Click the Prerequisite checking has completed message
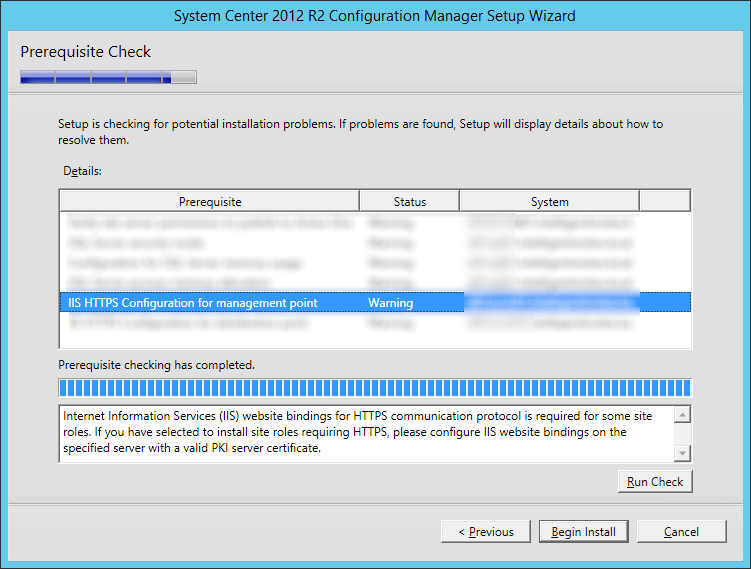Screen dimensions: 751x569 [x=156, y=365]
